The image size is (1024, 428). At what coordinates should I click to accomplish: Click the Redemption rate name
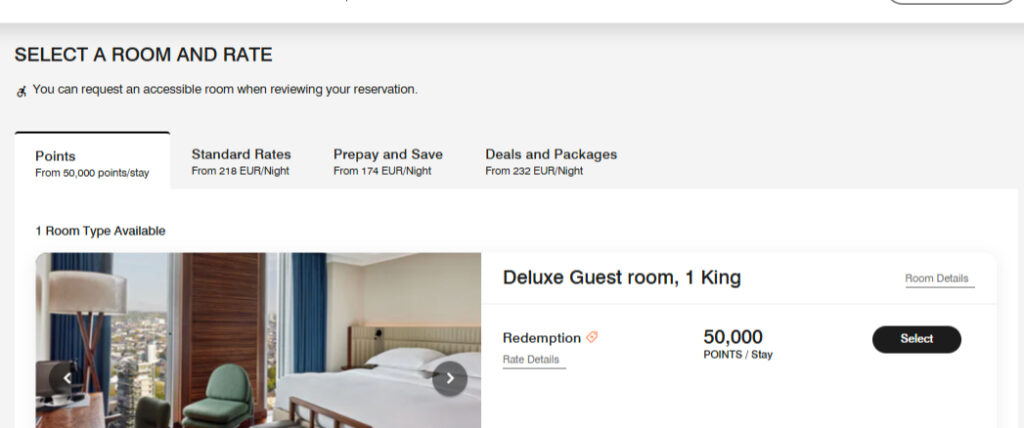point(541,338)
